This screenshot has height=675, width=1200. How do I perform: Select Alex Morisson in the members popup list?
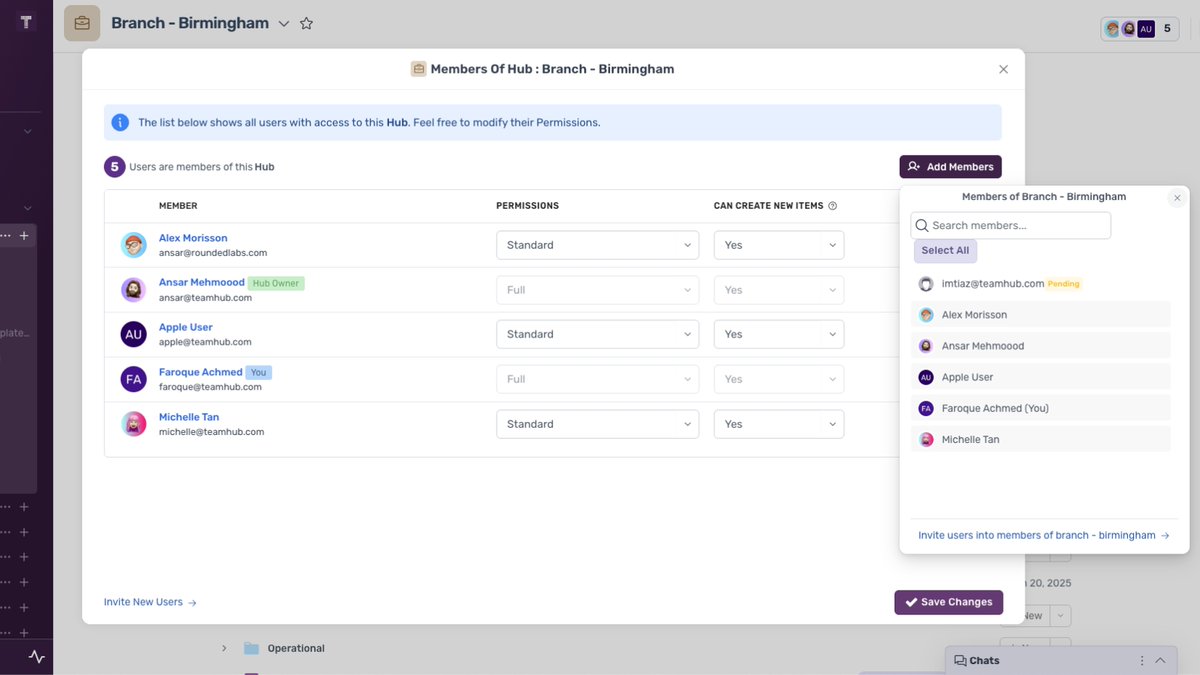coord(1041,315)
